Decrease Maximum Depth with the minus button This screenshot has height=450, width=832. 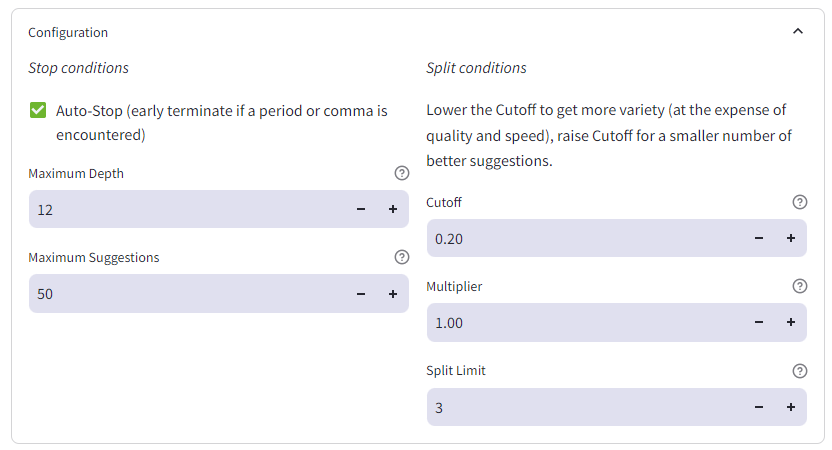pos(361,210)
